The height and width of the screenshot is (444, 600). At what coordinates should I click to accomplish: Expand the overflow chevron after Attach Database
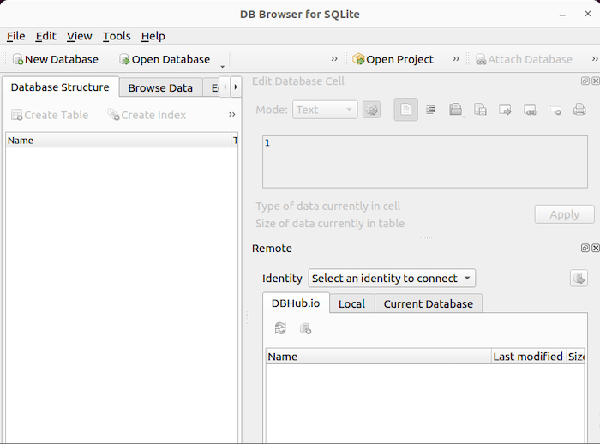click(x=595, y=59)
